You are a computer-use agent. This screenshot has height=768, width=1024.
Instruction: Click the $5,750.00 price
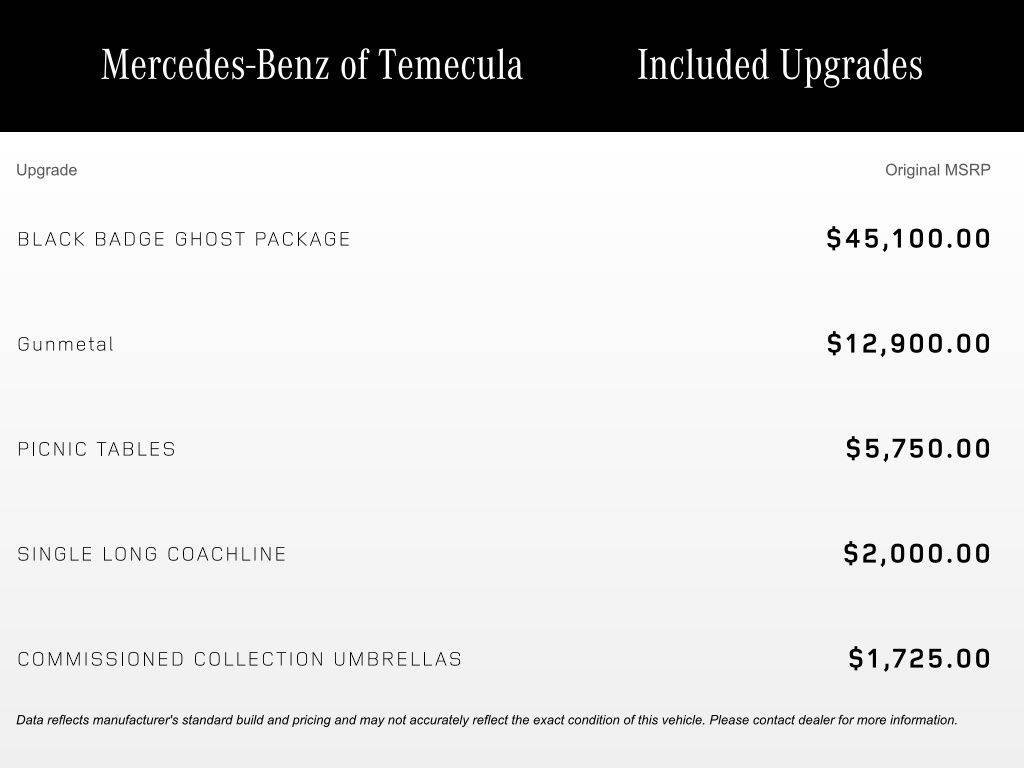point(918,449)
